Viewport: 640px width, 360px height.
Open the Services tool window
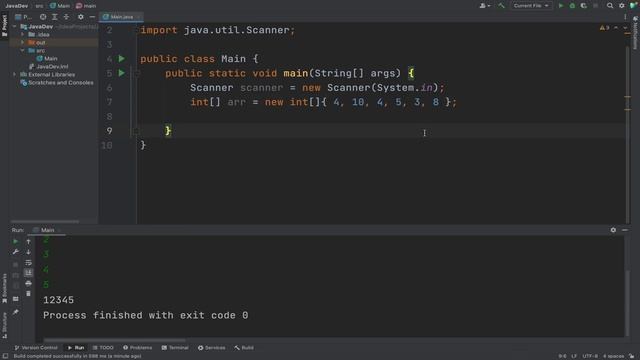tap(211, 348)
